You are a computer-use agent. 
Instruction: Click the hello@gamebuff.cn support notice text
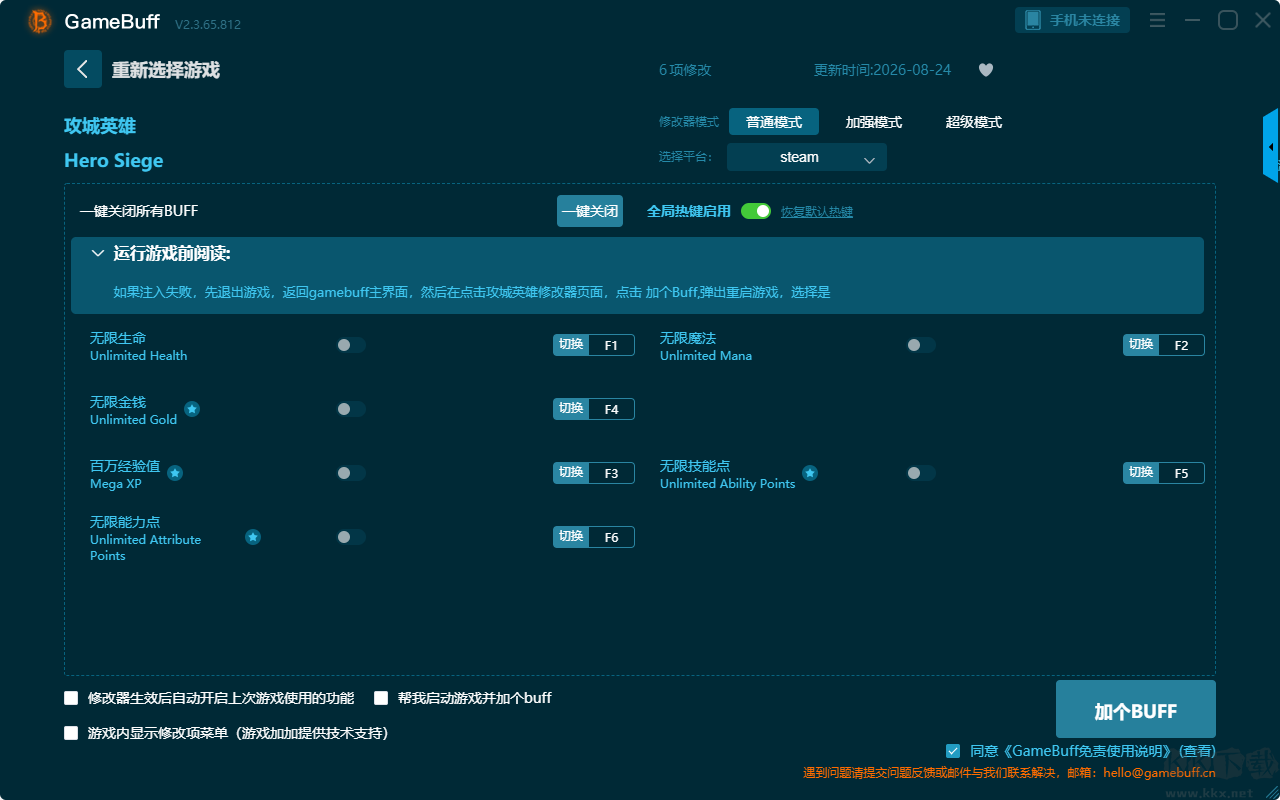(1010, 772)
